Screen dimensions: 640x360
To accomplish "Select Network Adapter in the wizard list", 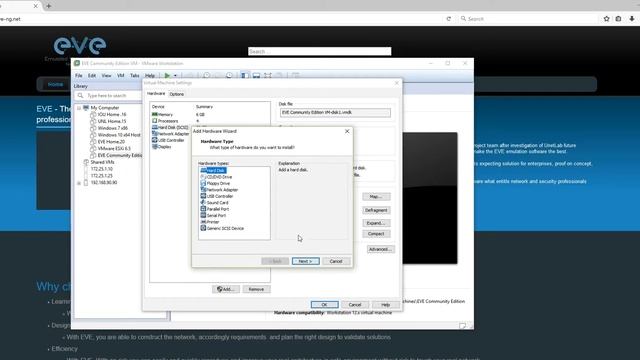I will (219, 190).
